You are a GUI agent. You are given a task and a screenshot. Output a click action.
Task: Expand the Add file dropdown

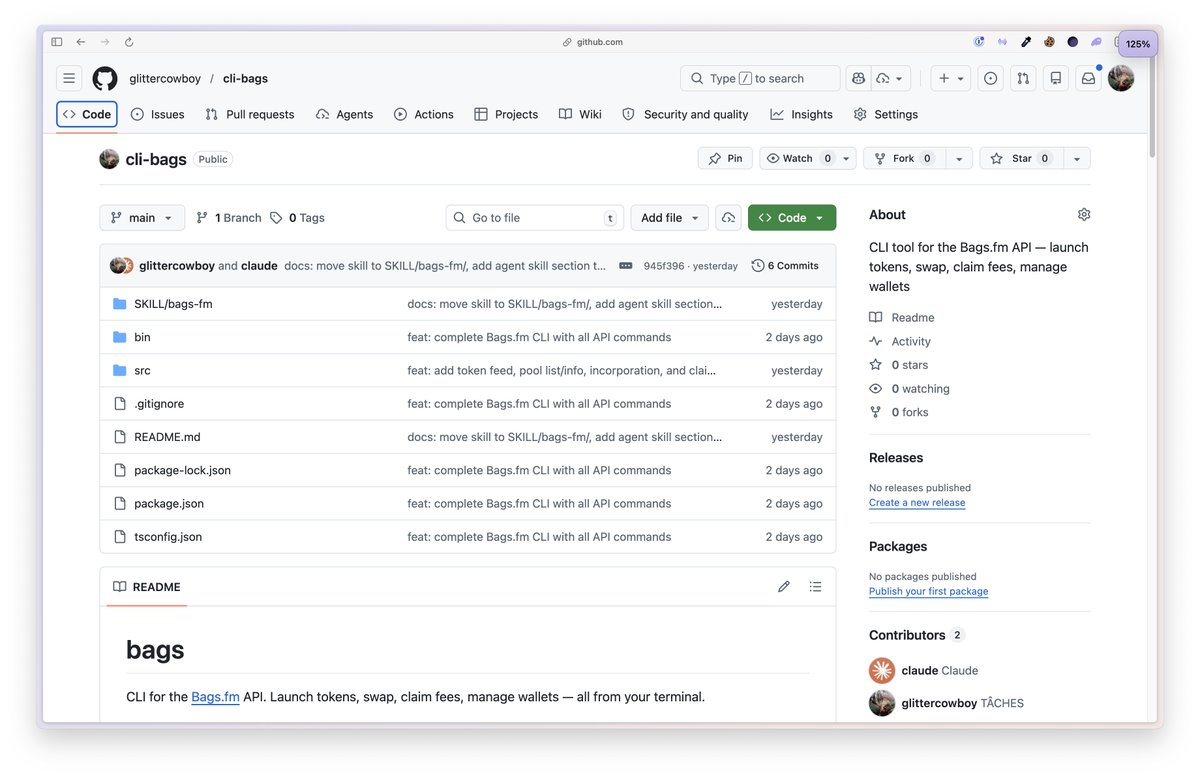click(669, 218)
